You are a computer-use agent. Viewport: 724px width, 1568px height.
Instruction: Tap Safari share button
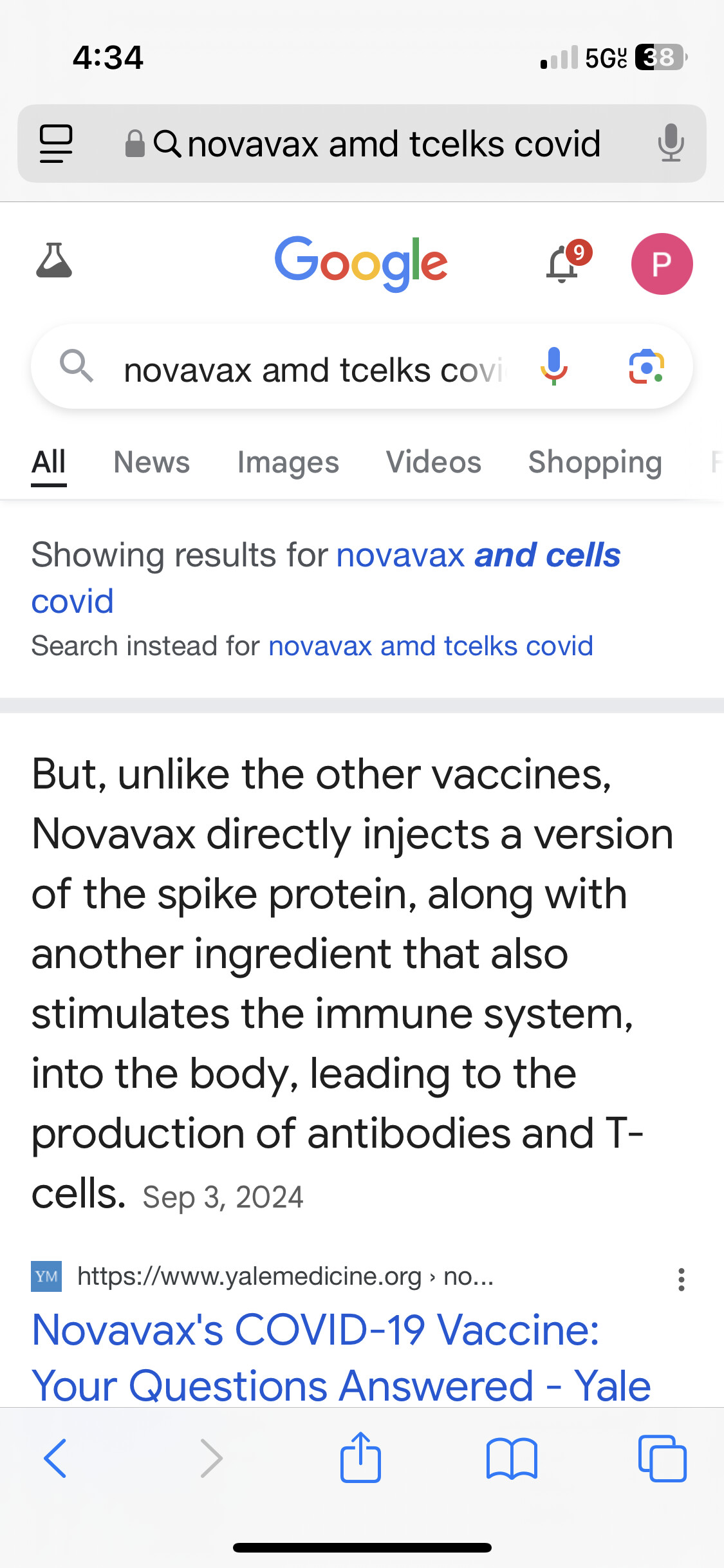(x=360, y=1457)
